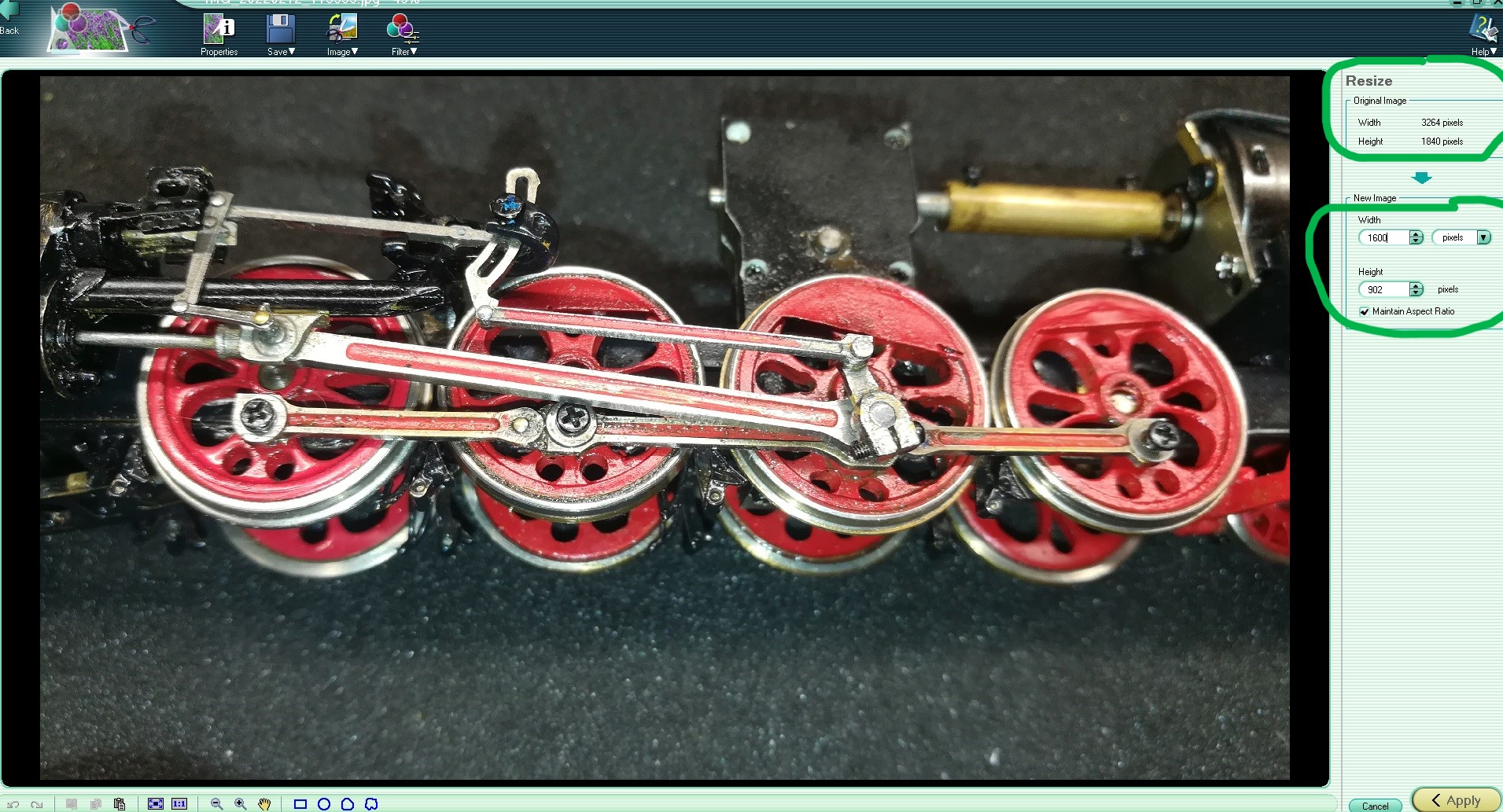Screen dimensions: 1503x812
Task: Select the polygon selection tool
Action: coord(347,803)
